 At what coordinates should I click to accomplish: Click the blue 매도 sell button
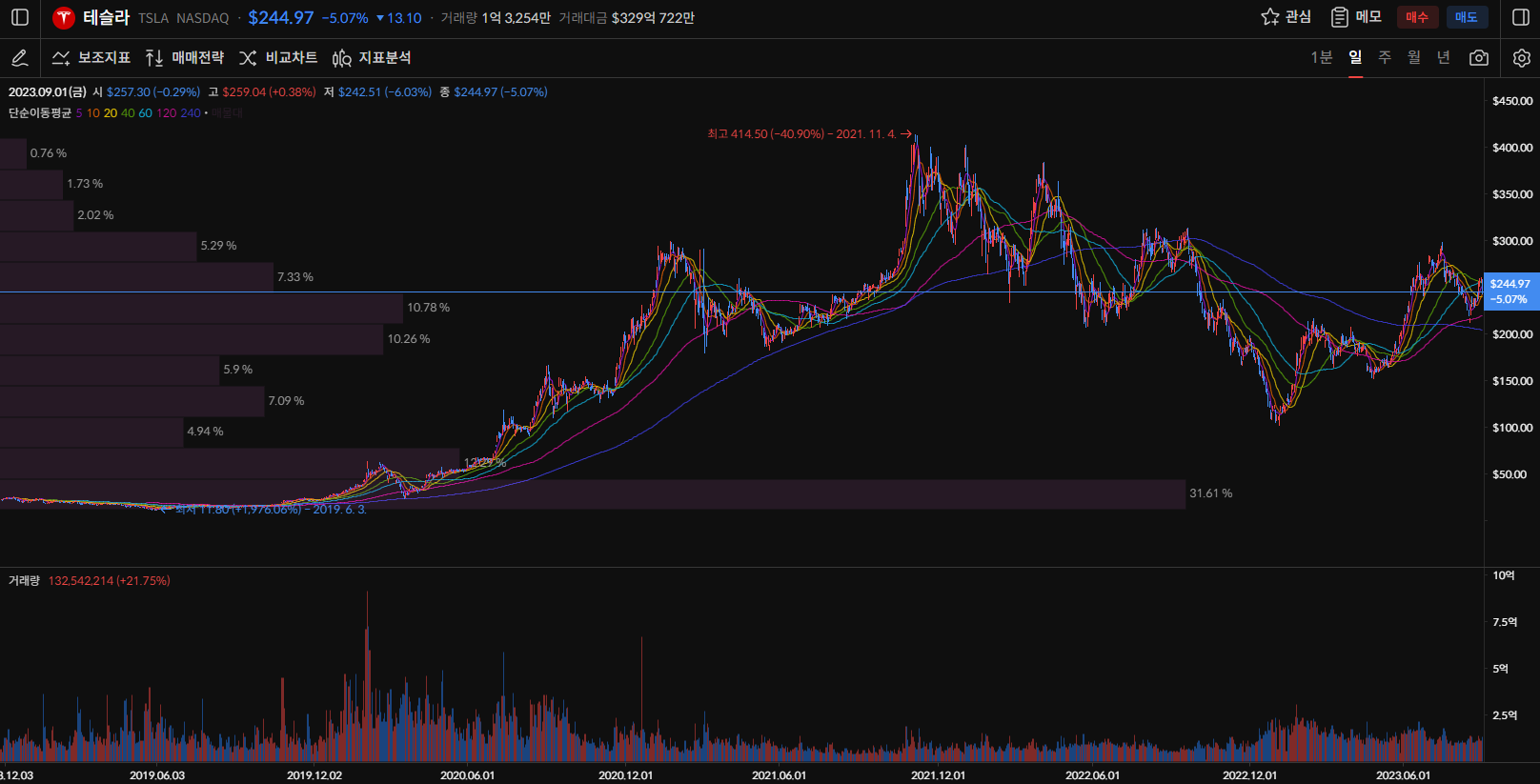[1467, 17]
